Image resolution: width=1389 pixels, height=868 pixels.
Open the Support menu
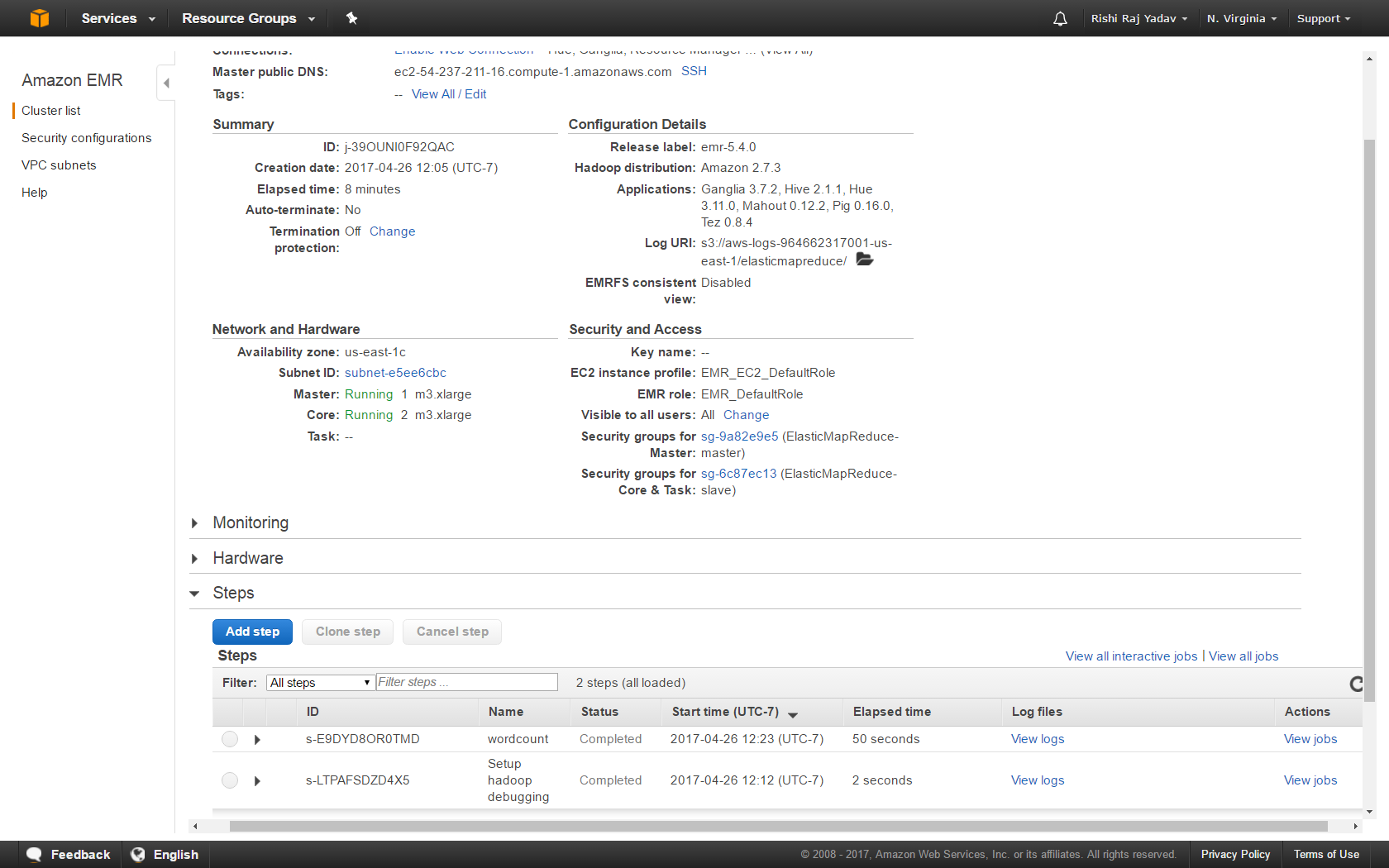[1323, 18]
